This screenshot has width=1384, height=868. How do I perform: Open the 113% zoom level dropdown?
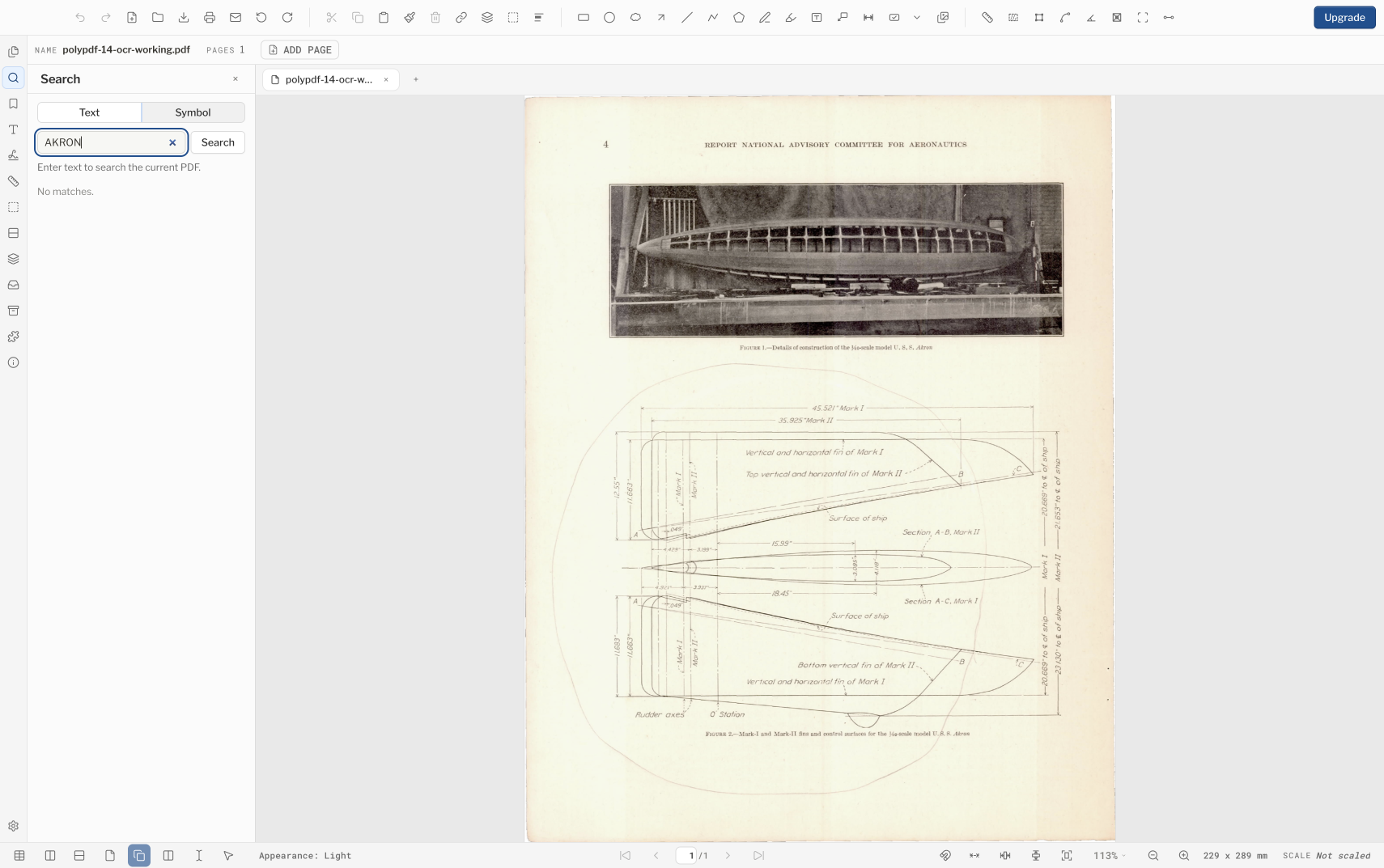point(1110,855)
